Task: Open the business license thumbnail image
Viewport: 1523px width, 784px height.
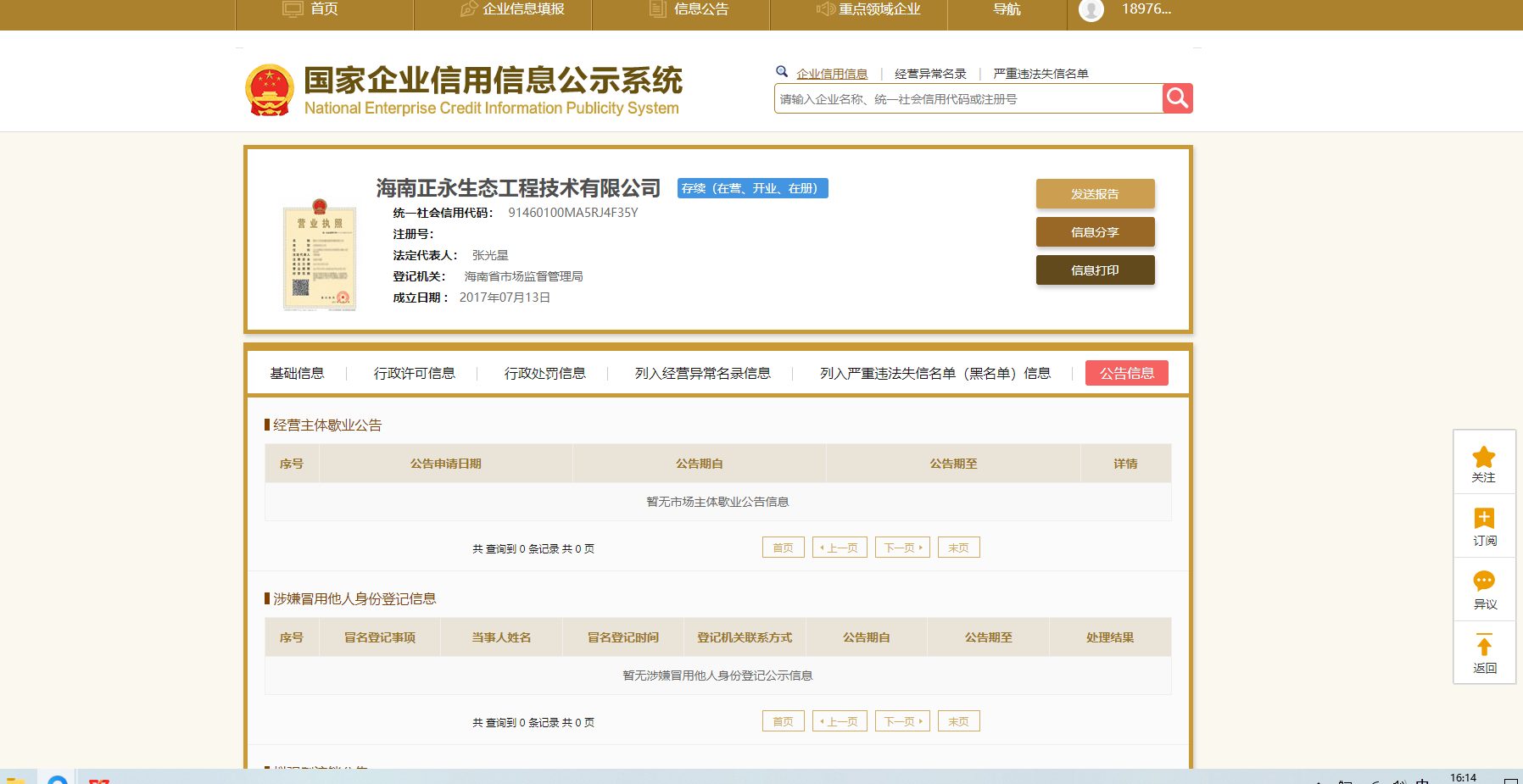Action: coord(320,255)
